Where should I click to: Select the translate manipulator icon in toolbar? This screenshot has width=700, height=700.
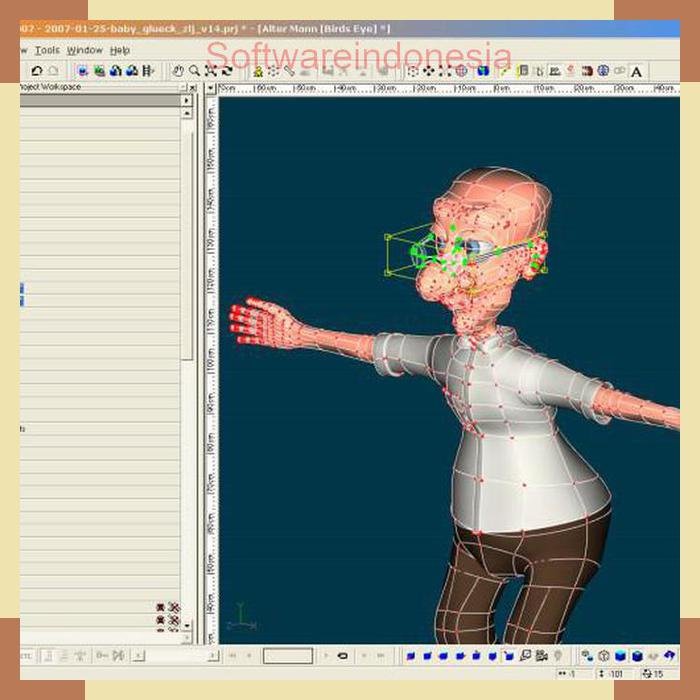pos(428,71)
